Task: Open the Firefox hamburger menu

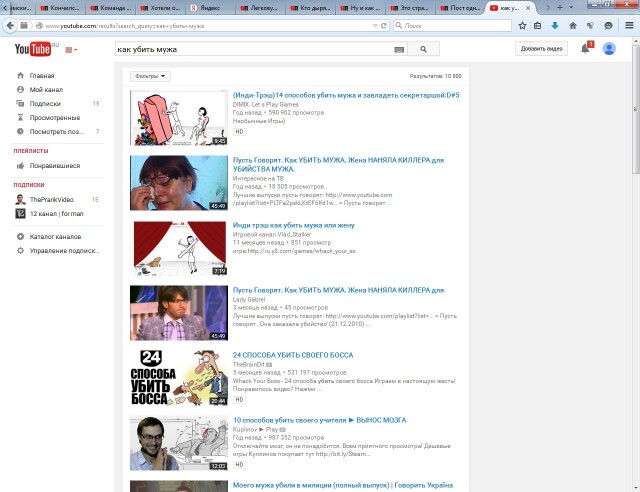Action: (629, 25)
